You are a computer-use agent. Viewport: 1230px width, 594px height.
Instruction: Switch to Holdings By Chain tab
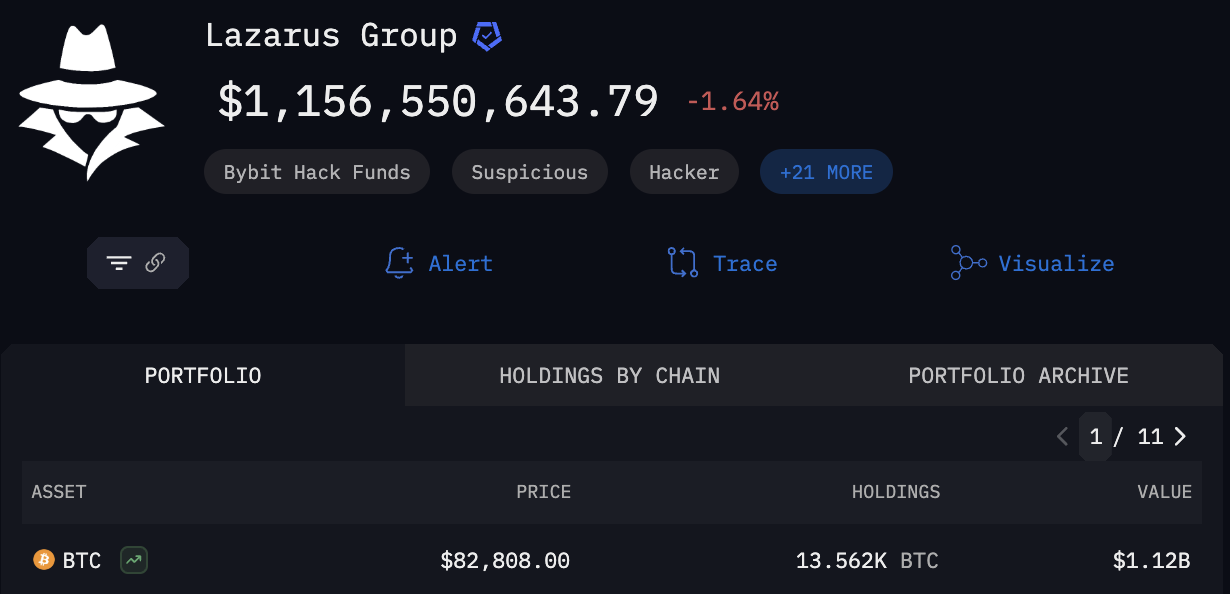pyautogui.click(x=609, y=376)
